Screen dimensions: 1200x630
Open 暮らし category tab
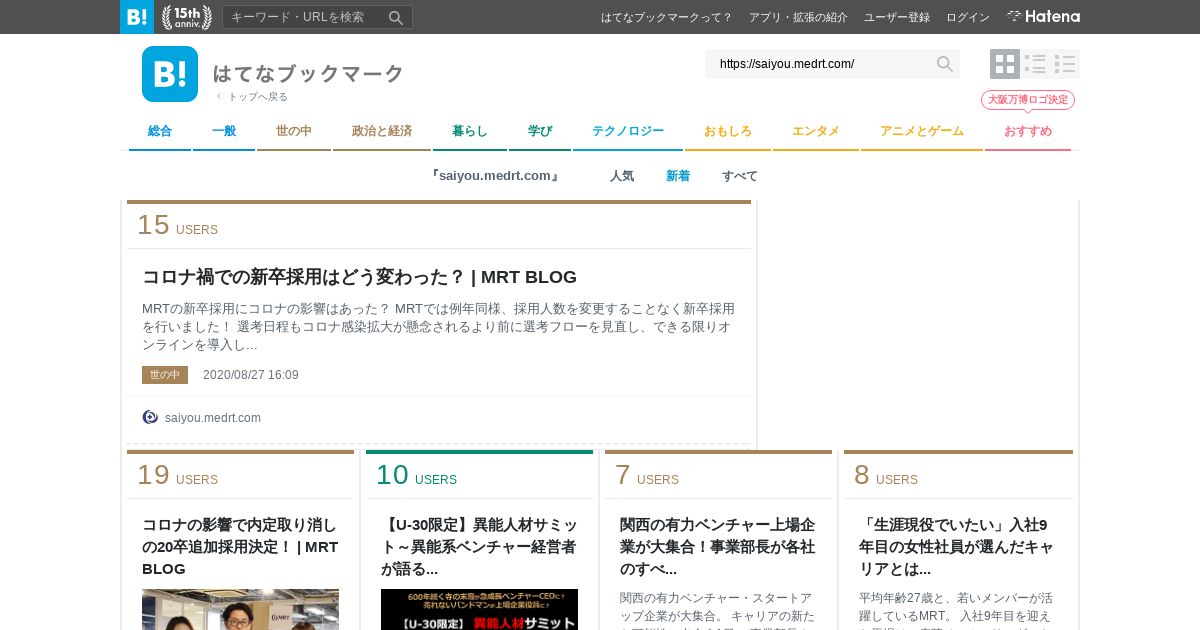(x=470, y=131)
